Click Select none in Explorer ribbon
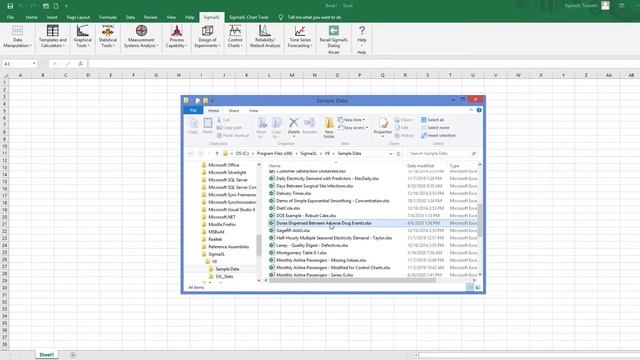The image size is (640, 360). (x=435, y=128)
